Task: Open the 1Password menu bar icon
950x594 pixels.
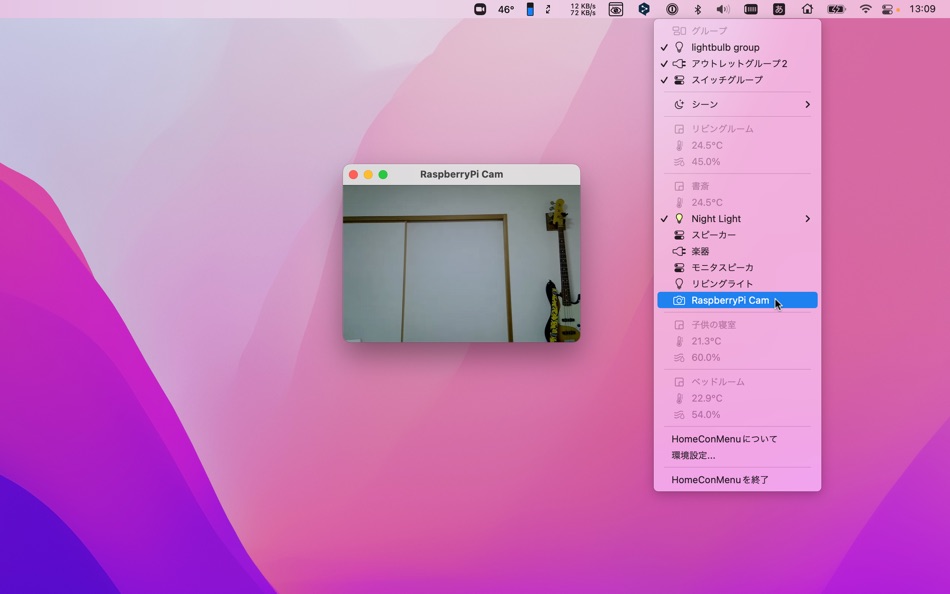Action: pyautogui.click(x=672, y=9)
